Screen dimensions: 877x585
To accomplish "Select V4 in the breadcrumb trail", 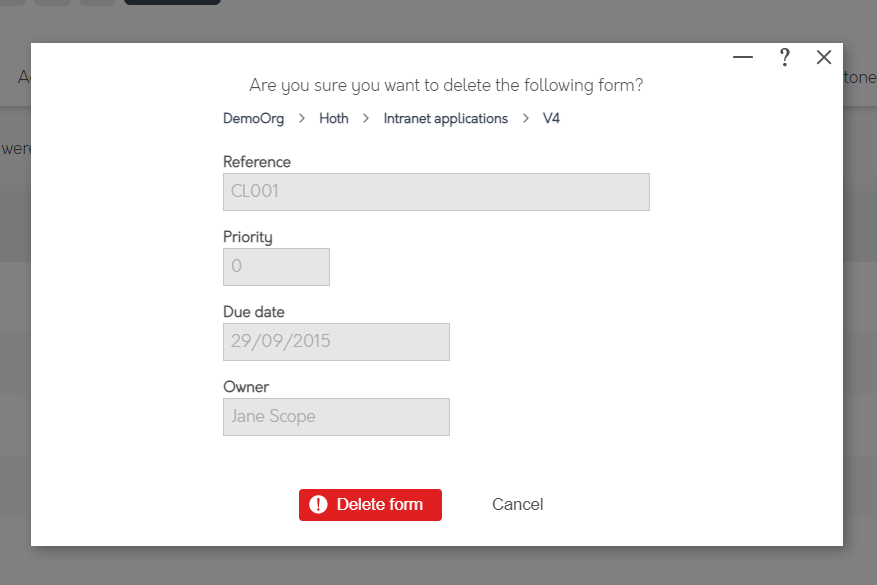I will coord(551,118).
